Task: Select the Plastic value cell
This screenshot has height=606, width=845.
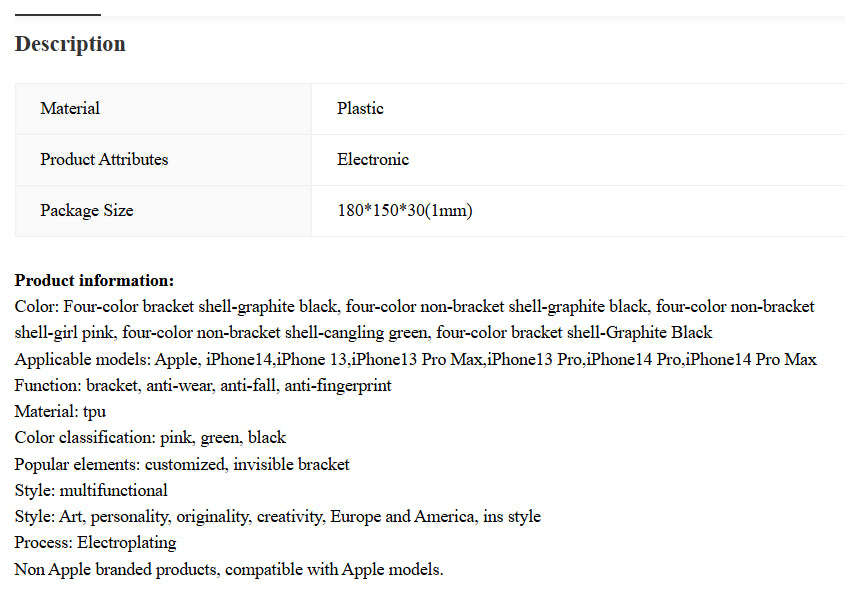Action: [360, 108]
